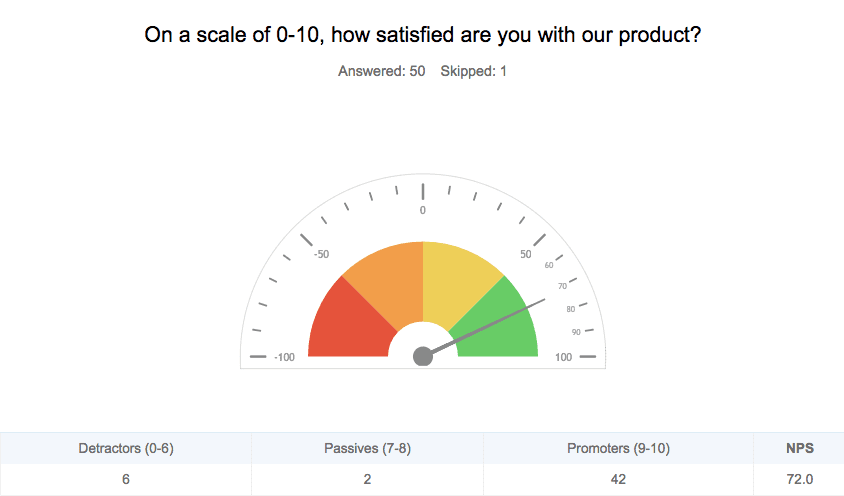Click the -100 gauge label

point(284,357)
